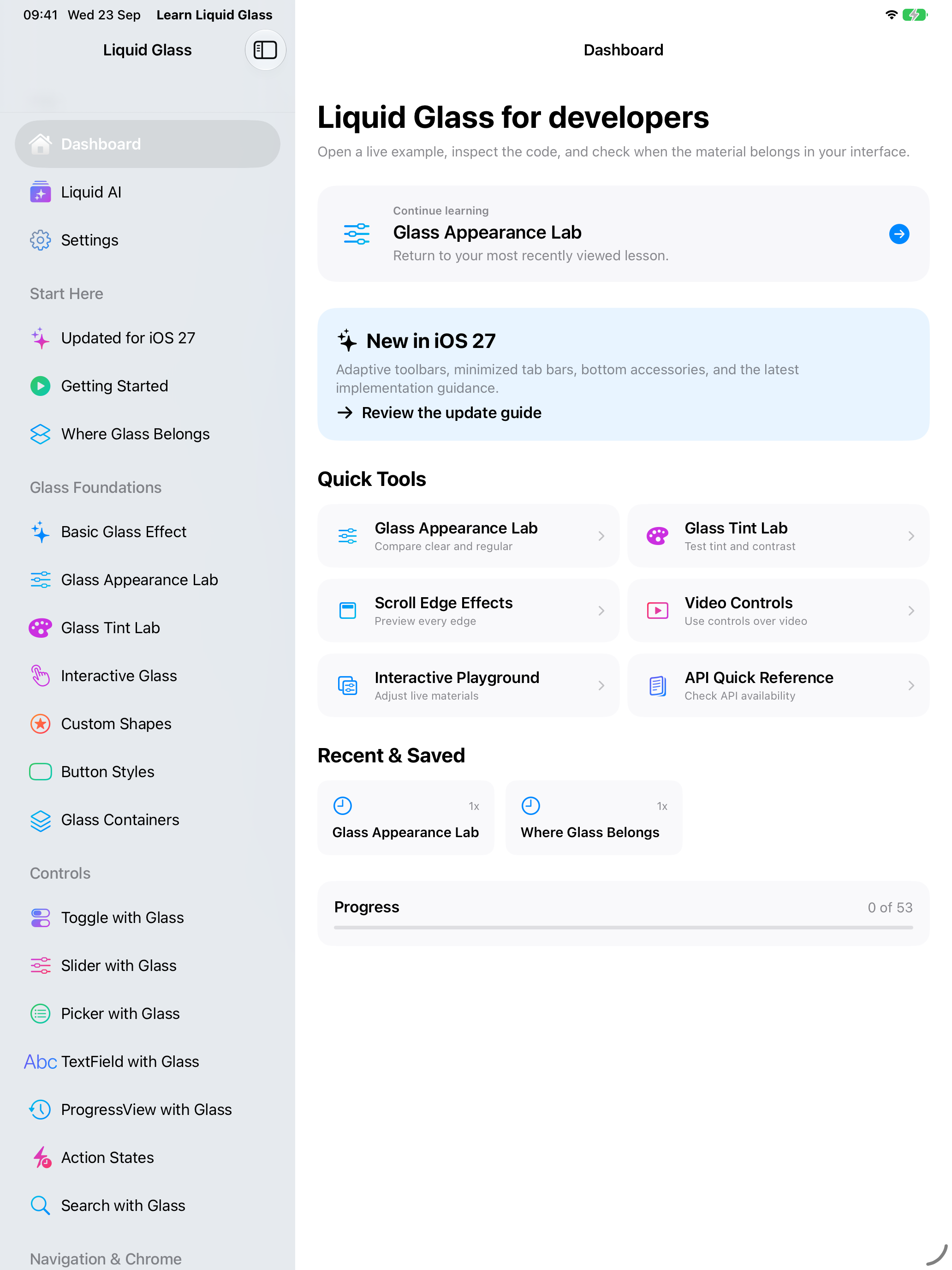The height and width of the screenshot is (1270, 952).
Task: Open Settings in the sidebar
Action: click(148, 240)
